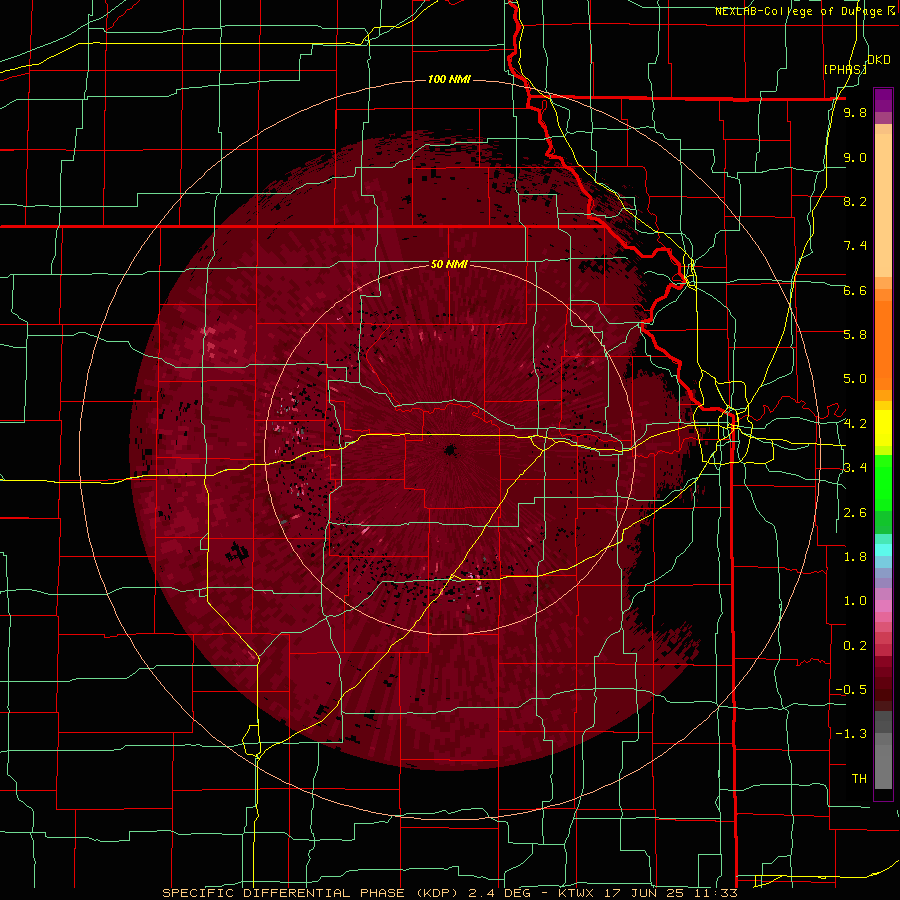Pick the bright yellow segment of the color bar

click(883, 428)
